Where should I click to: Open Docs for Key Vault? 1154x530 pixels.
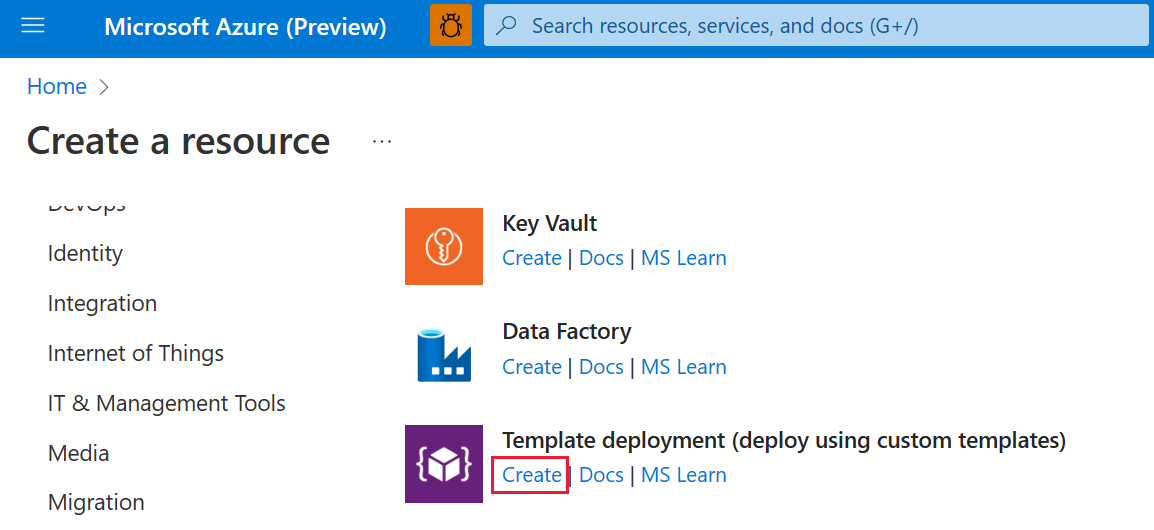point(601,258)
